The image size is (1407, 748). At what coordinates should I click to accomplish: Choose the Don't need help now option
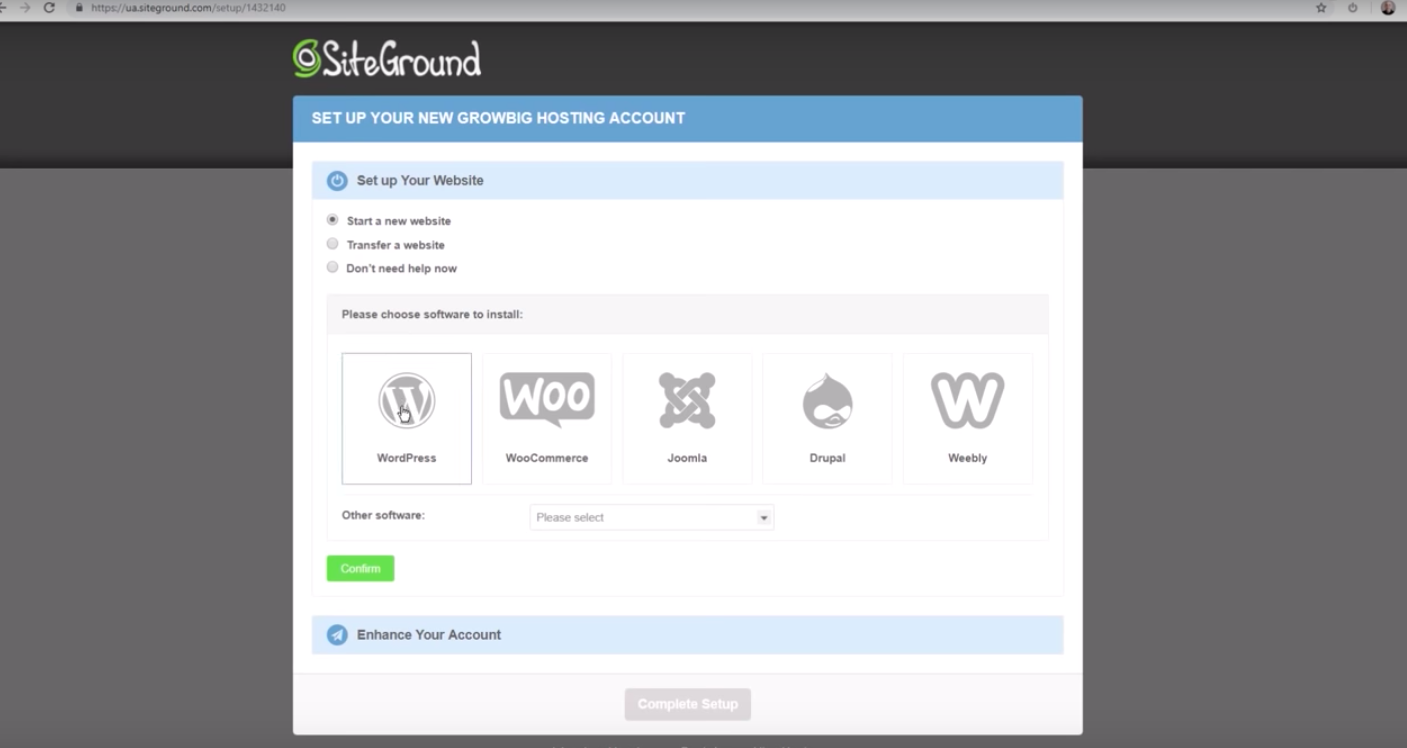click(333, 268)
